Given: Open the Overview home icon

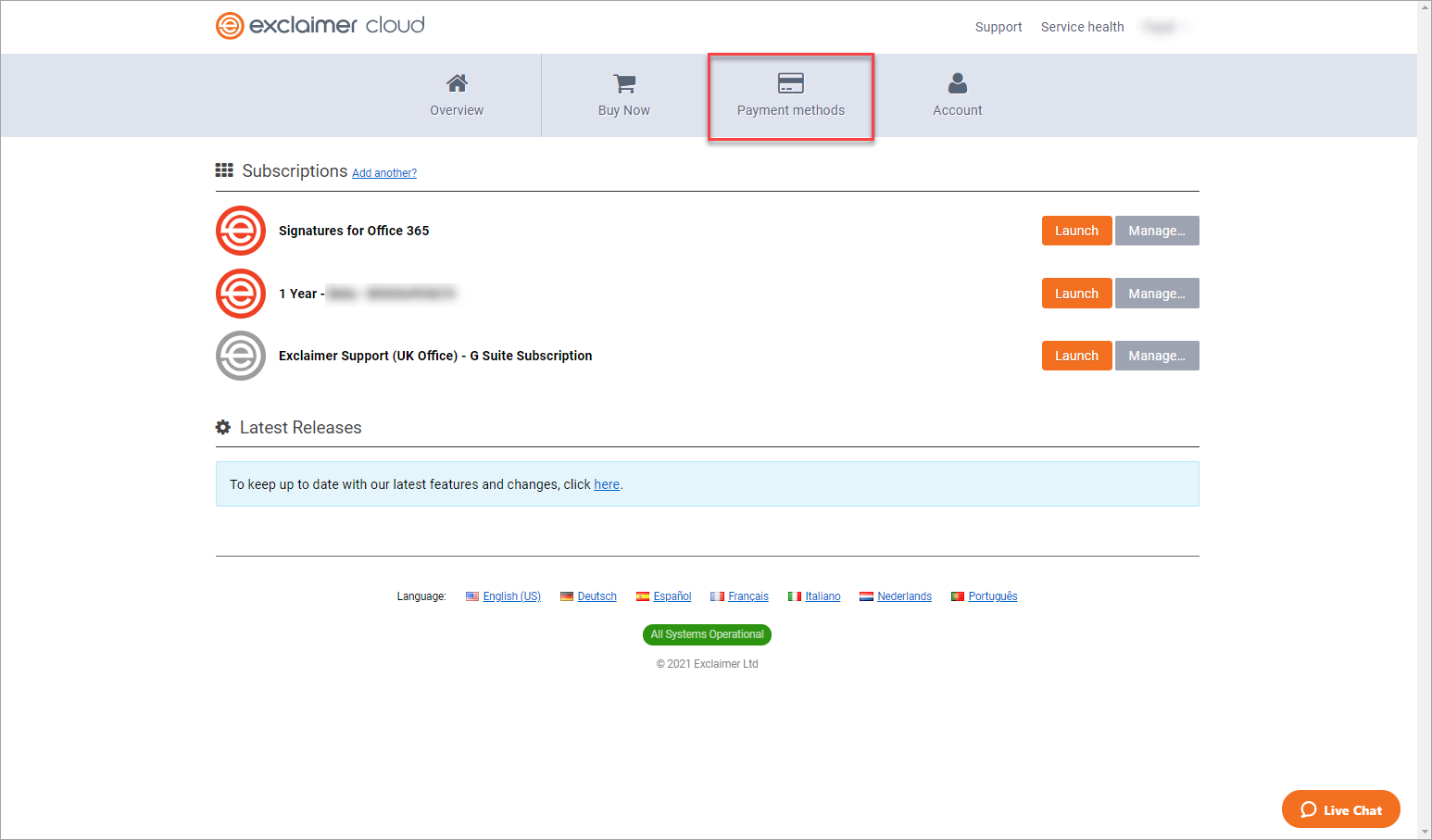Looking at the screenshot, I should [x=457, y=83].
